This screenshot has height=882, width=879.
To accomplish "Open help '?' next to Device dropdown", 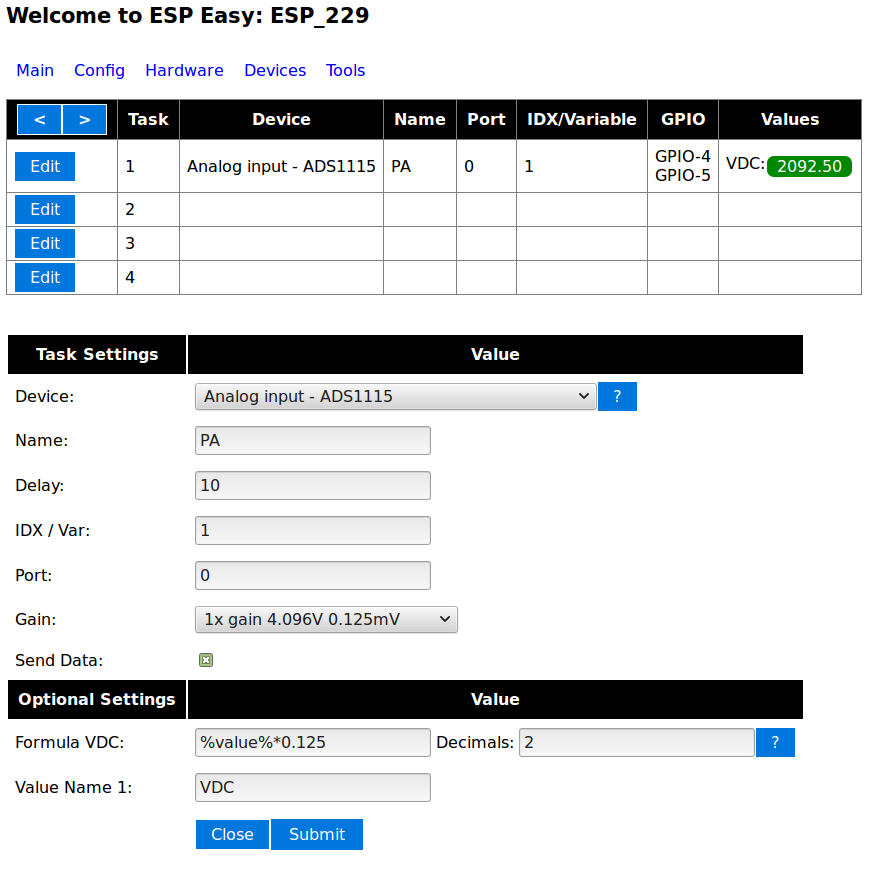I will pyautogui.click(x=617, y=397).
